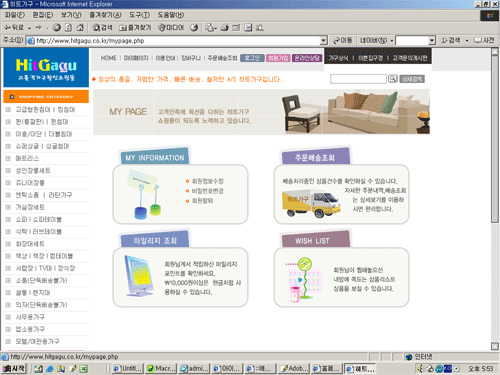Click the 회원탈퇴 link
Screen dimensions: 500x375
pyautogui.click(x=202, y=201)
